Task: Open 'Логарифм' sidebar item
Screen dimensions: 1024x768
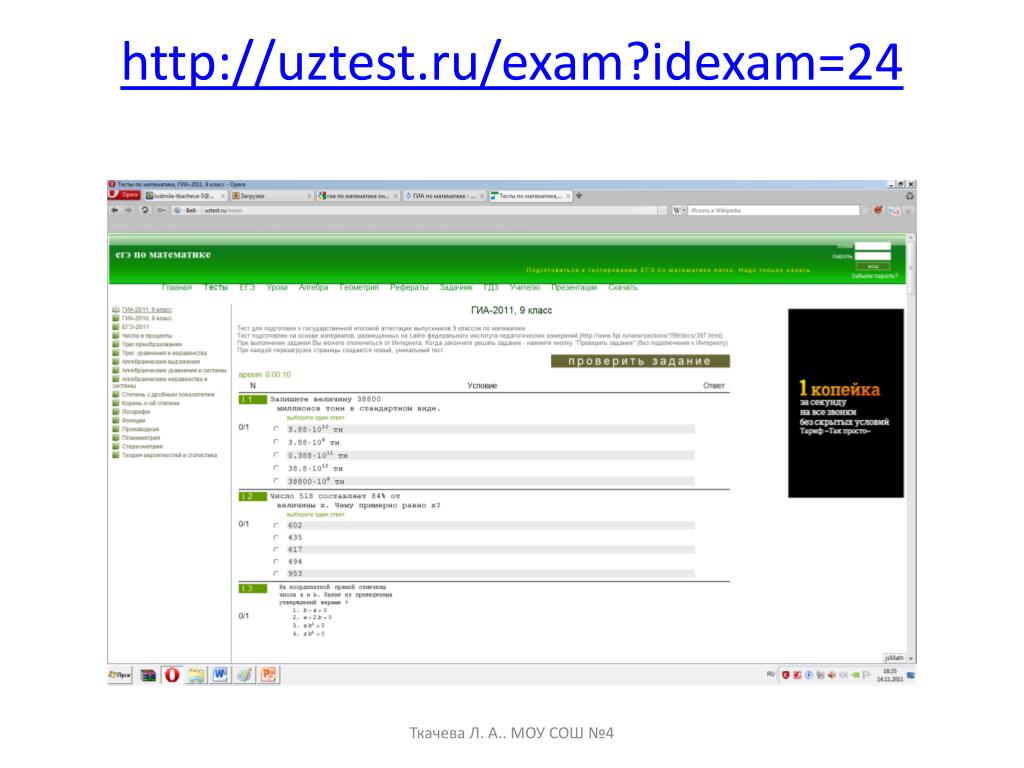Action: [136, 412]
